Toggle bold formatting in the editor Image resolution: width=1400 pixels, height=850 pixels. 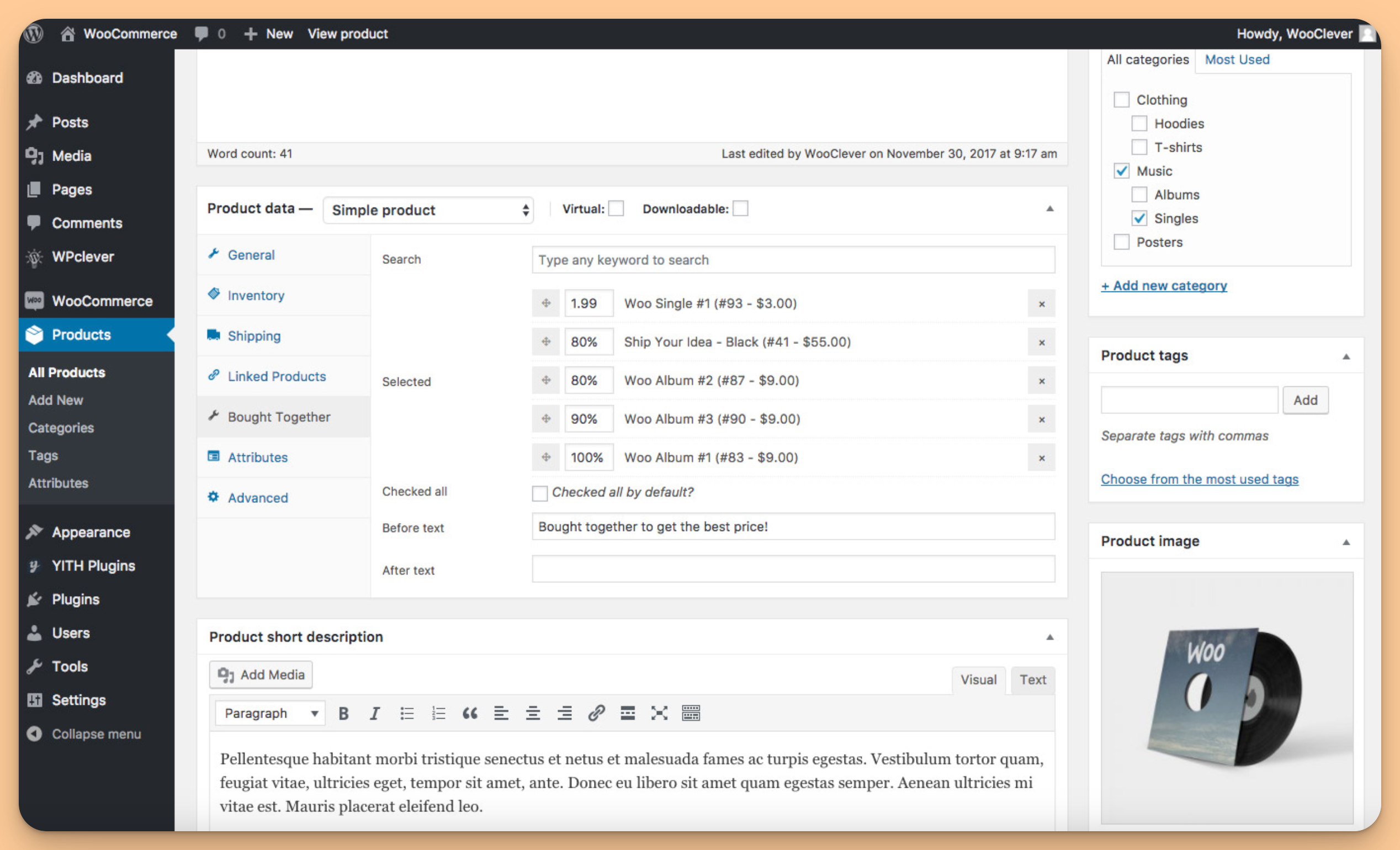click(344, 713)
